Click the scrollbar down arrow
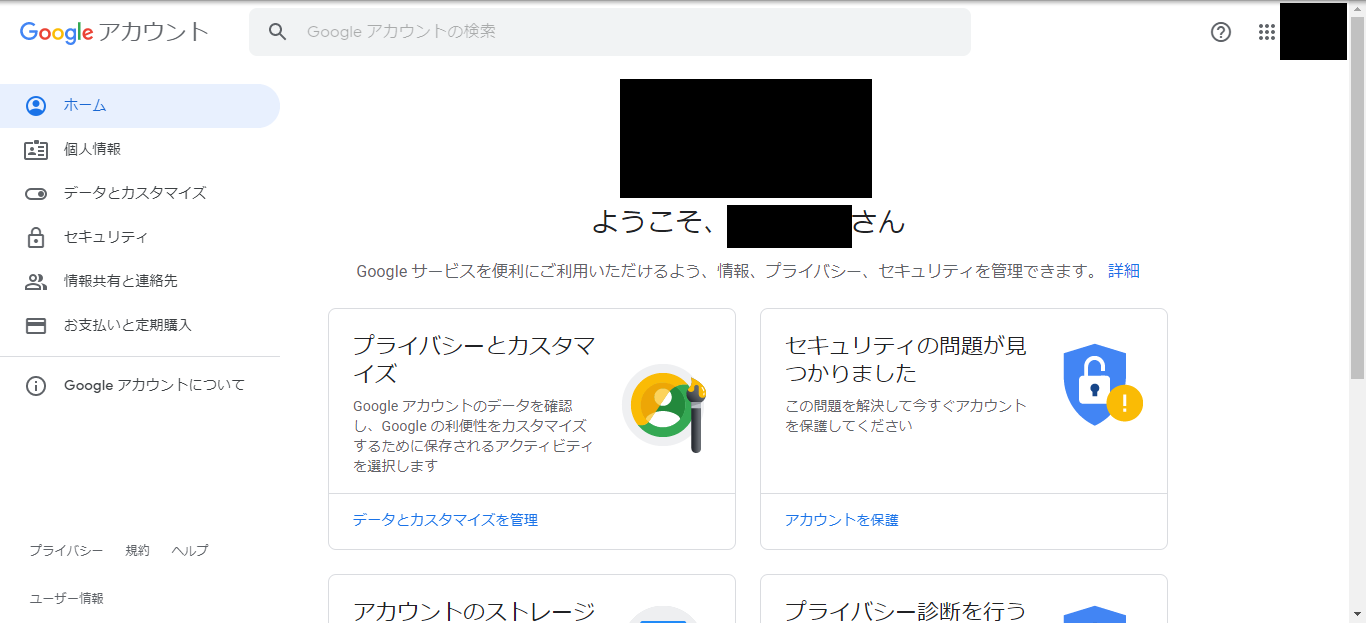 point(1357,614)
